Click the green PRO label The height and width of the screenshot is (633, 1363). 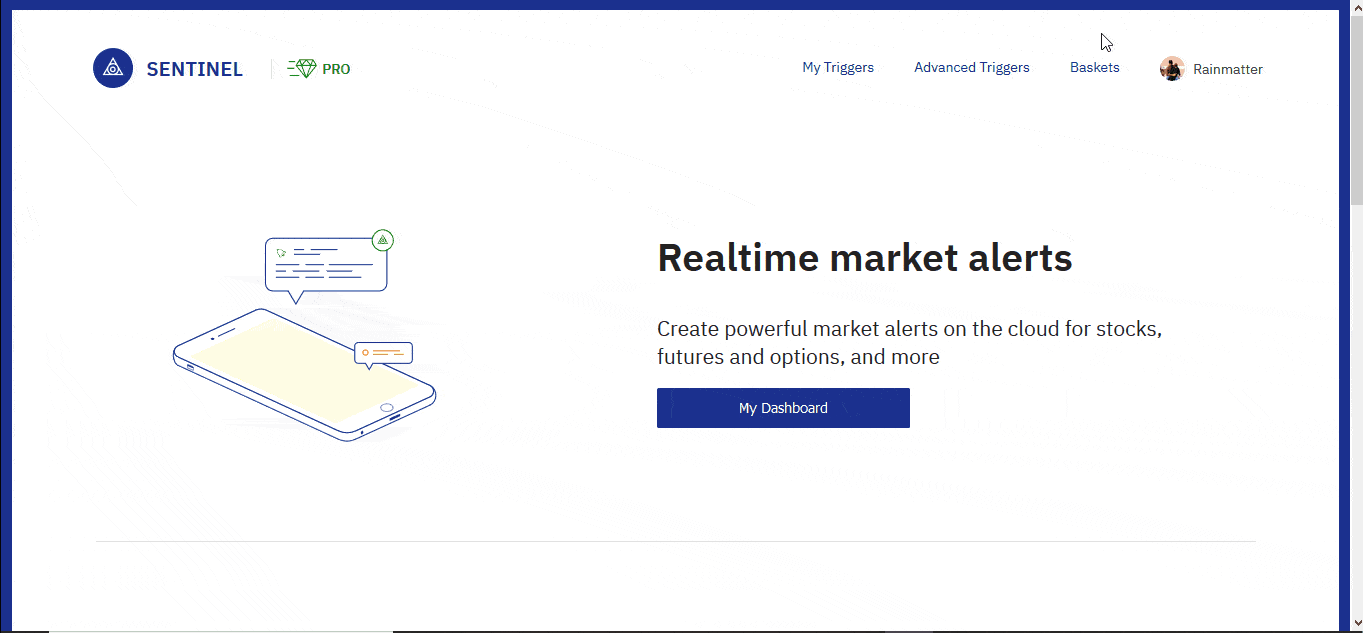tap(336, 70)
